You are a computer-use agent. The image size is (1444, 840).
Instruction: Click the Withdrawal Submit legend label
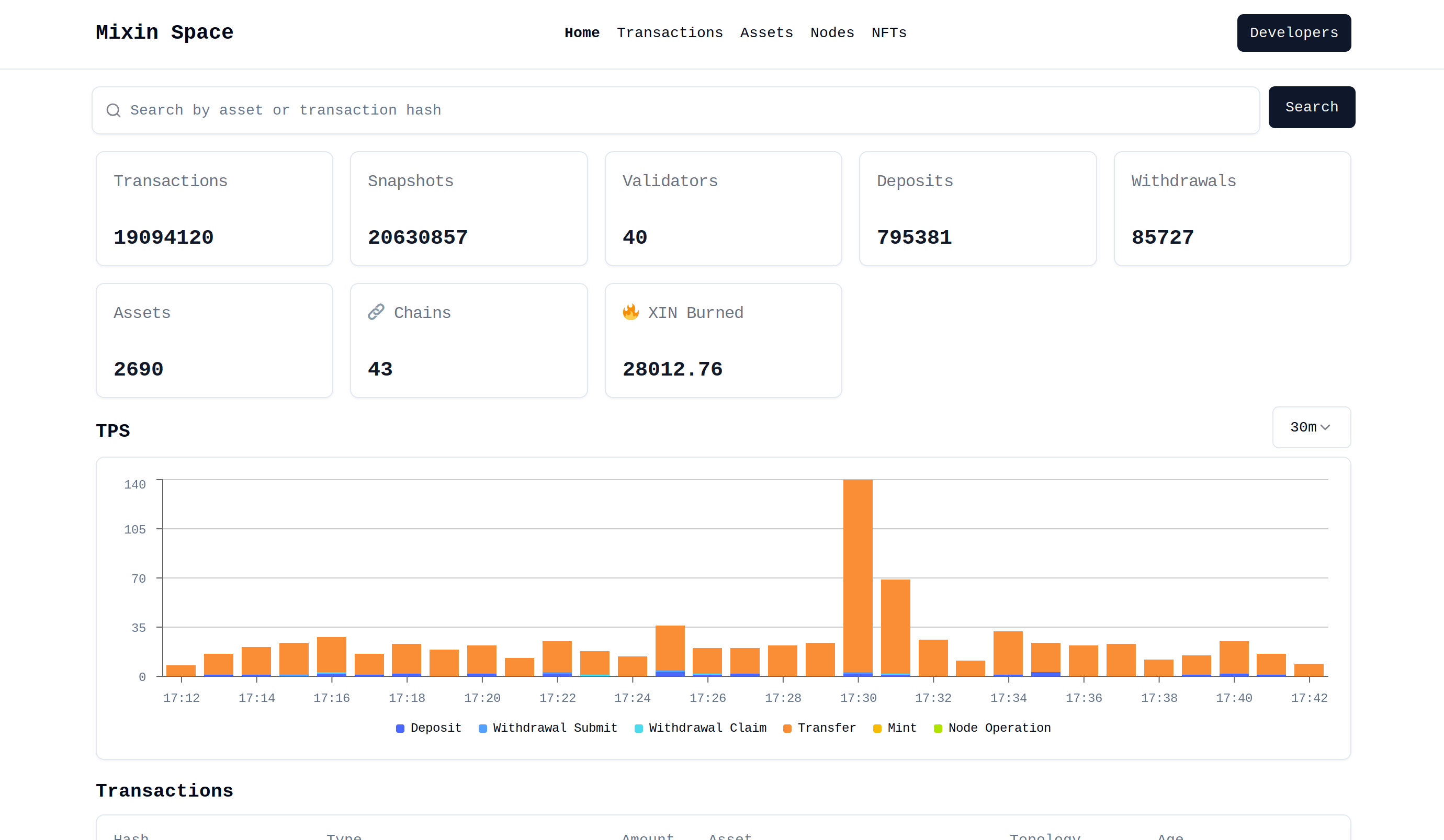pos(555,728)
